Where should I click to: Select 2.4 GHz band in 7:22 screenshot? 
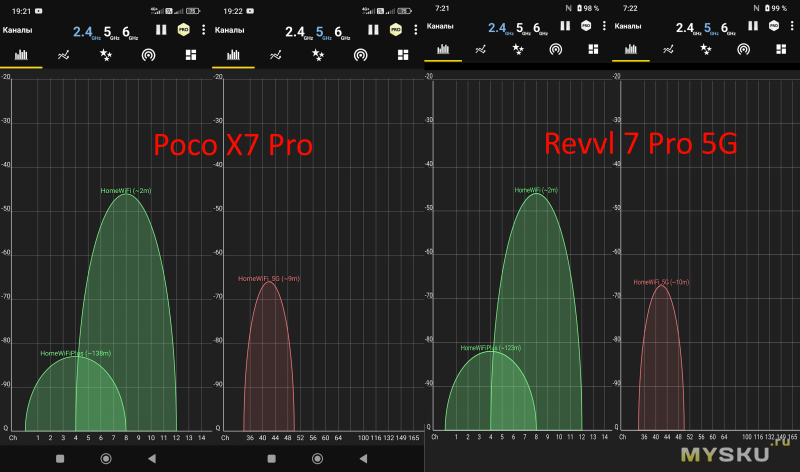click(x=688, y=29)
